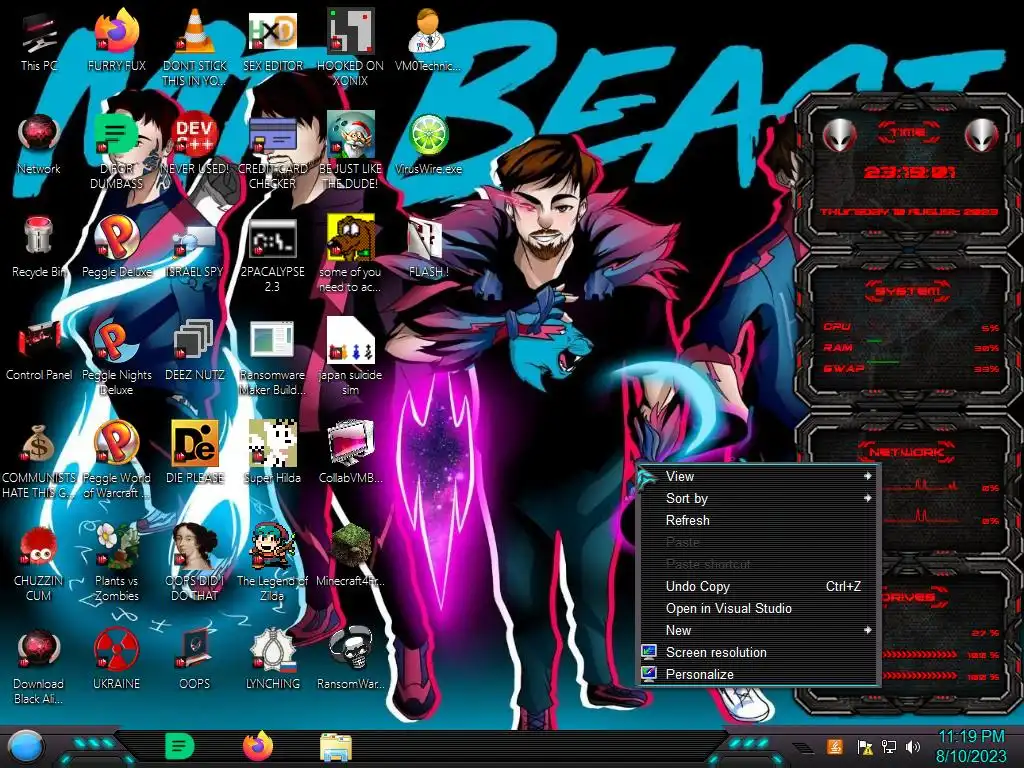The width and height of the screenshot is (1024, 768).
Task: Launch 2PACALYPSE 2.3 console icon
Action: 273,255
